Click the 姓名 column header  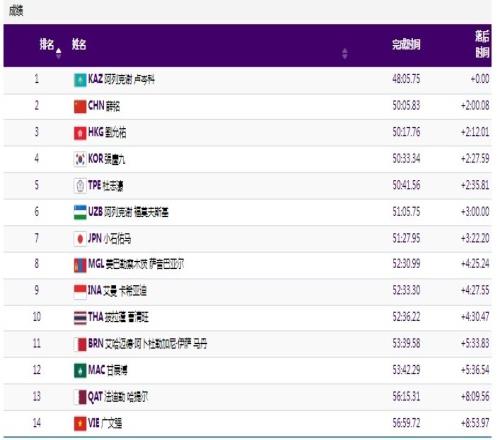pos(79,44)
